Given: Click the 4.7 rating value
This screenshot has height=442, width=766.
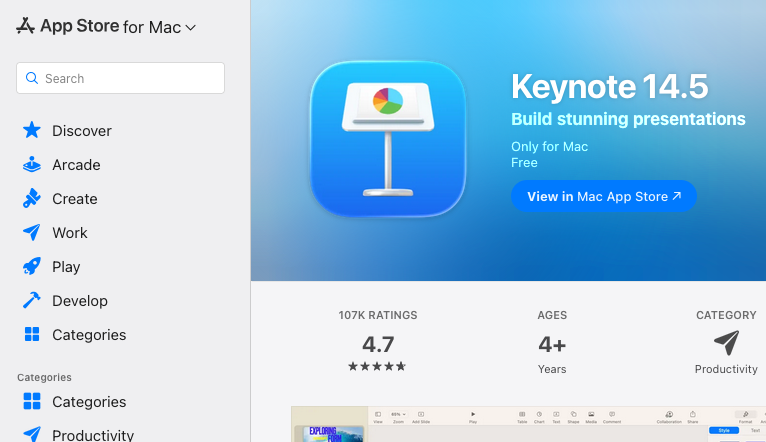Looking at the screenshot, I should (x=378, y=344).
